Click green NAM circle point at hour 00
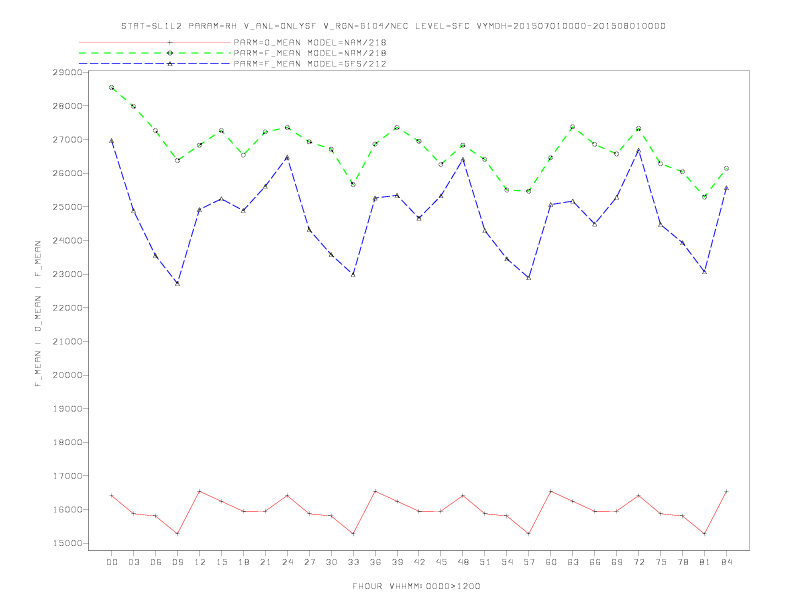 point(112,88)
